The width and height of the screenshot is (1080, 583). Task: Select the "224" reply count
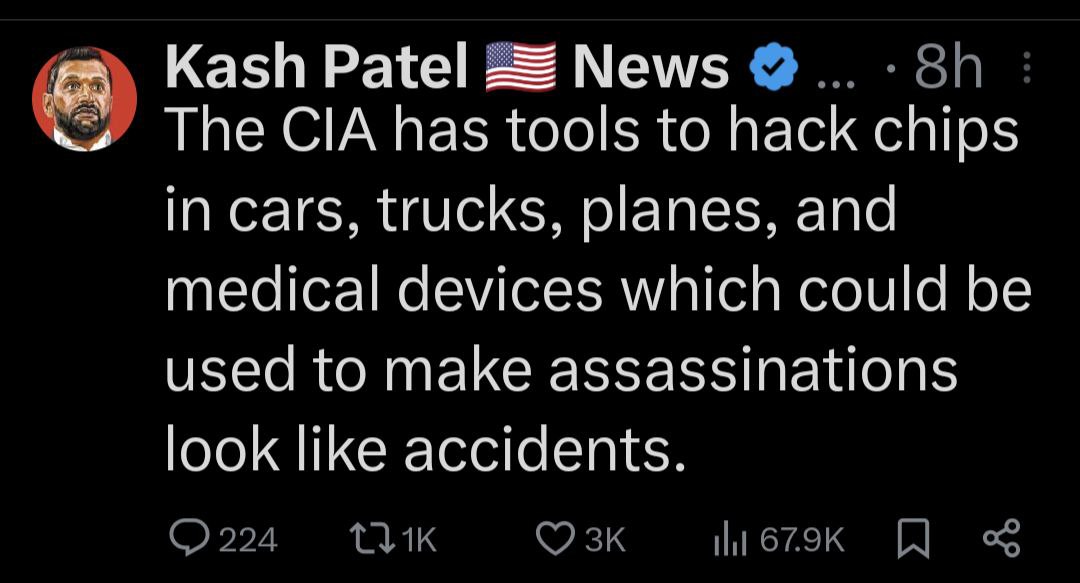pos(247,541)
